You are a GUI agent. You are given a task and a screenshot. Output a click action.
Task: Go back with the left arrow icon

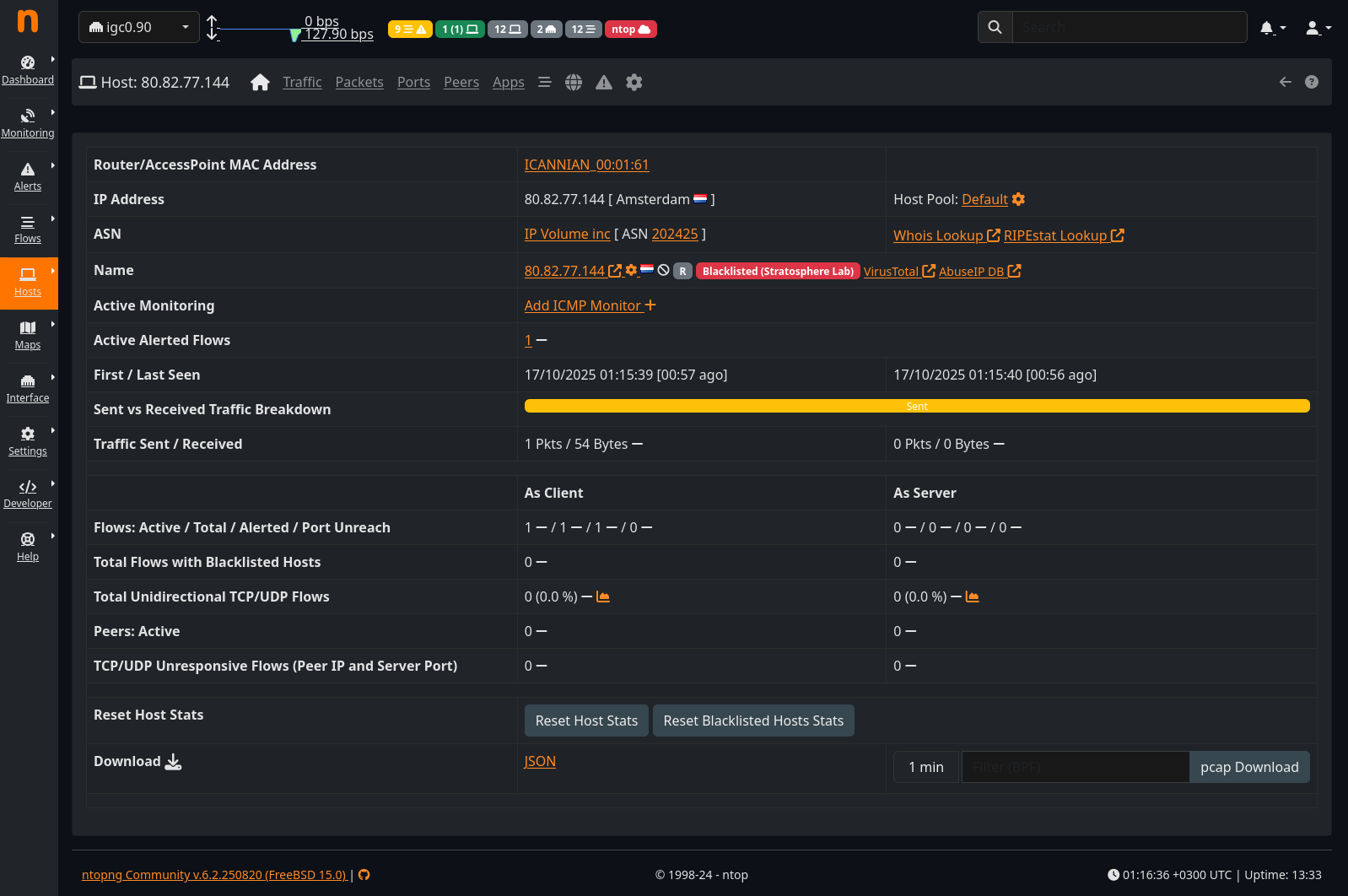tap(1286, 82)
